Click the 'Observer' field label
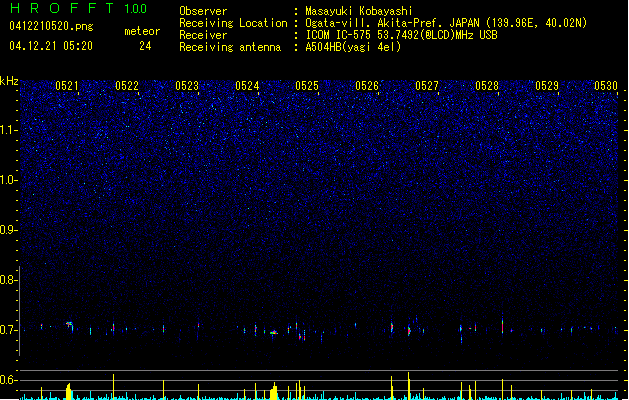Image resolution: width=629 pixels, height=400 pixels. click(203, 11)
